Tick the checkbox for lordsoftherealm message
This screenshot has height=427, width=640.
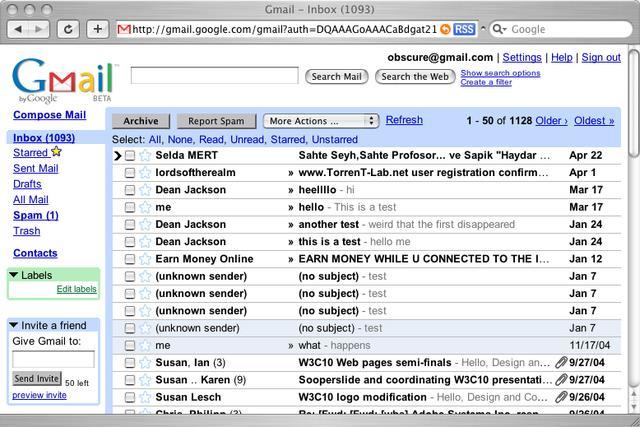point(130,173)
